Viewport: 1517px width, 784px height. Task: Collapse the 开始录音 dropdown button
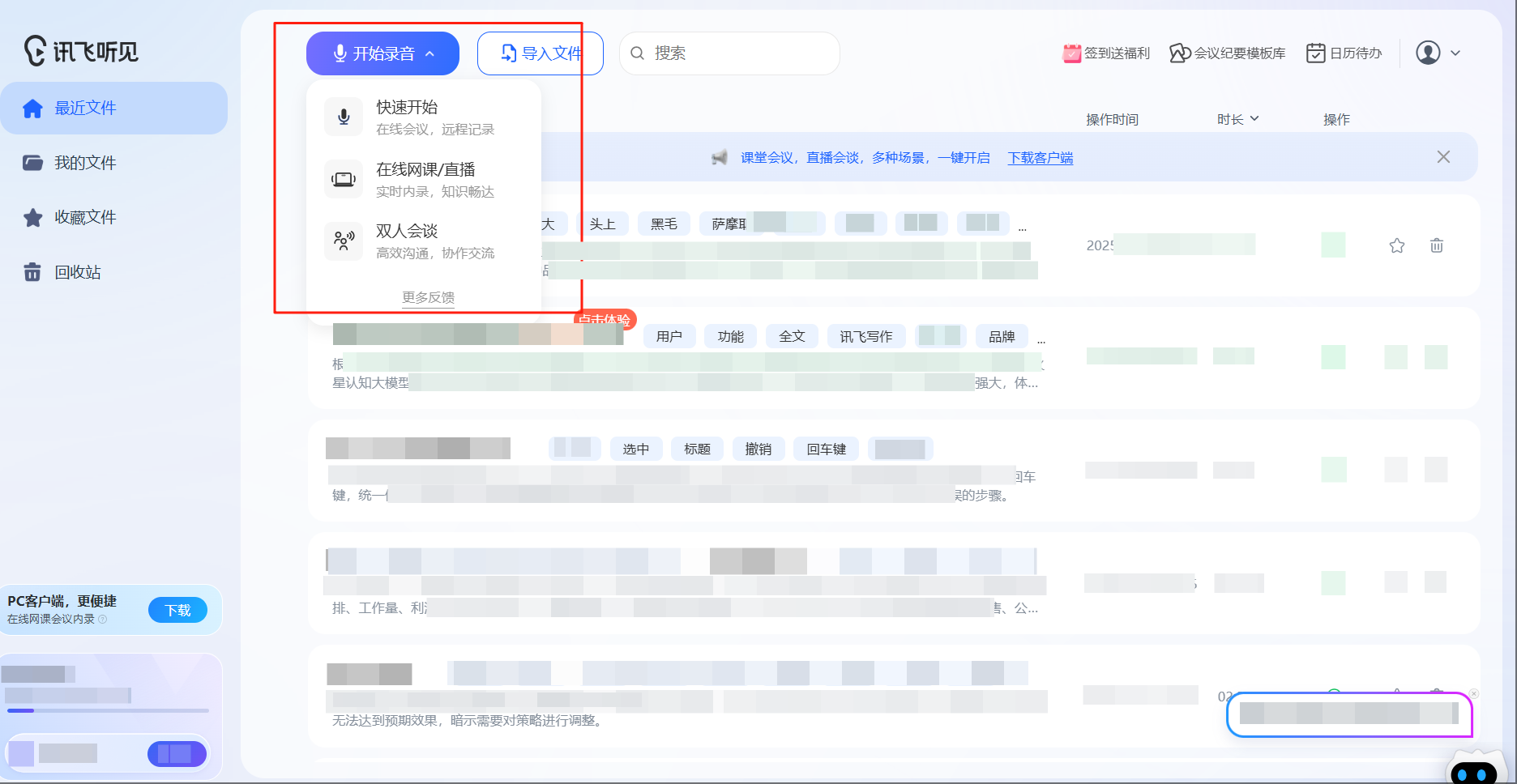point(382,53)
